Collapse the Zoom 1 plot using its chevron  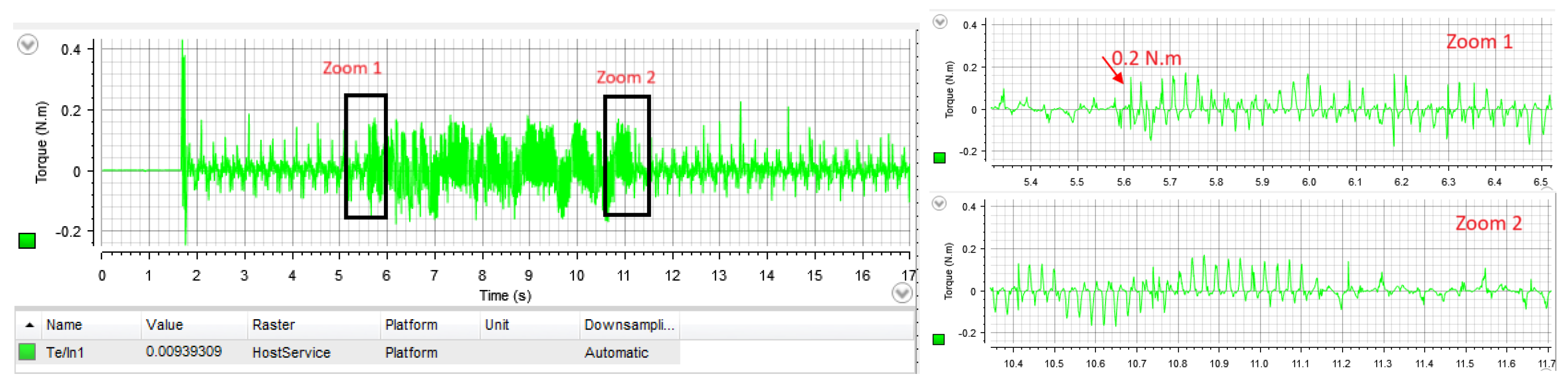pos(940,22)
